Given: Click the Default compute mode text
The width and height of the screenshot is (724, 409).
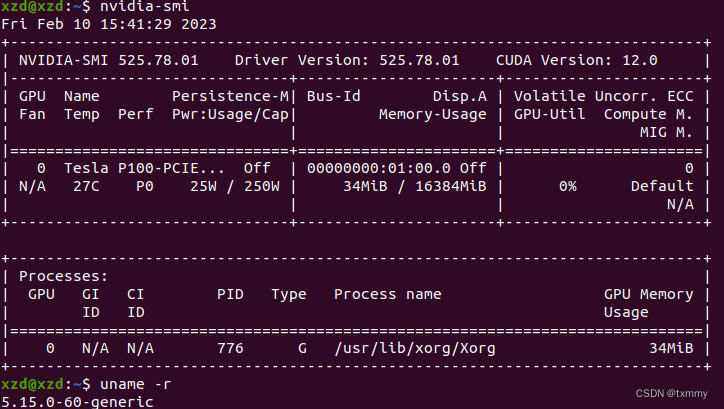Looking at the screenshot, I should click(x=661, y=186).
